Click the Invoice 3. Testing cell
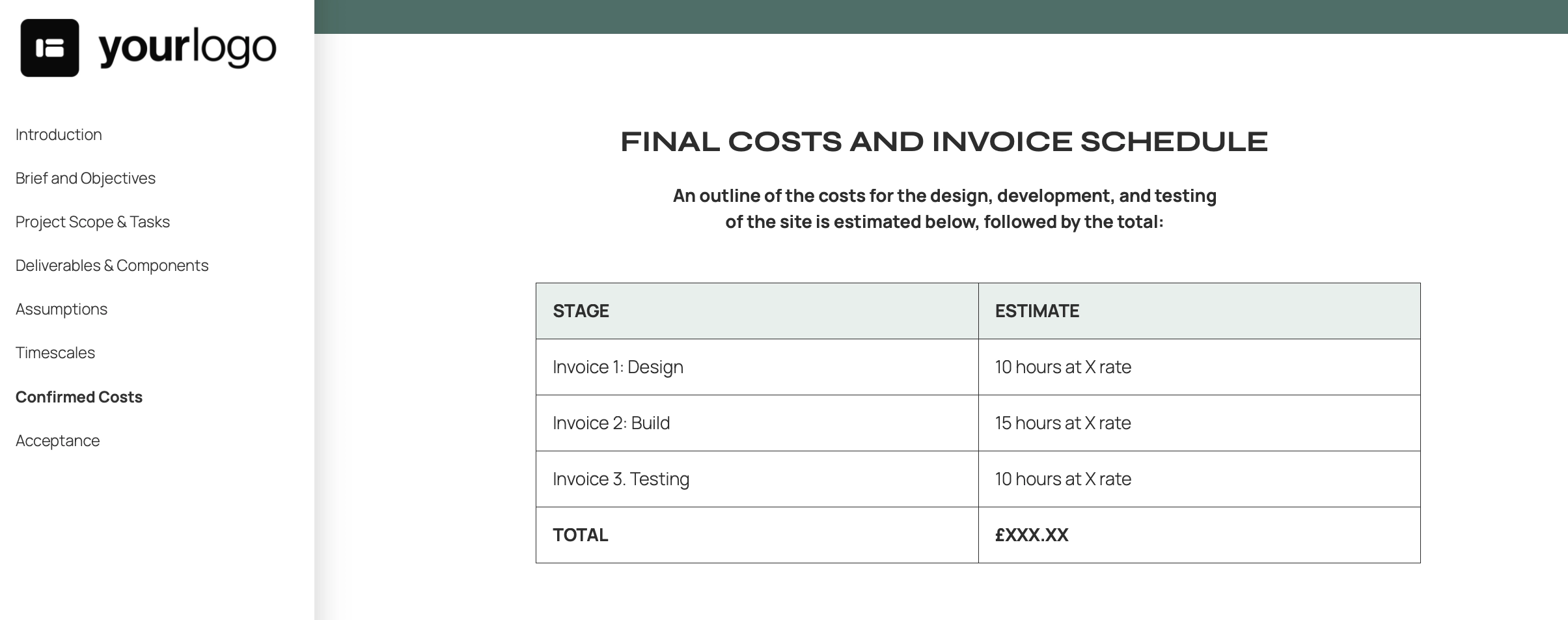This screenshot has width=1568, height=620. (757, 479)
